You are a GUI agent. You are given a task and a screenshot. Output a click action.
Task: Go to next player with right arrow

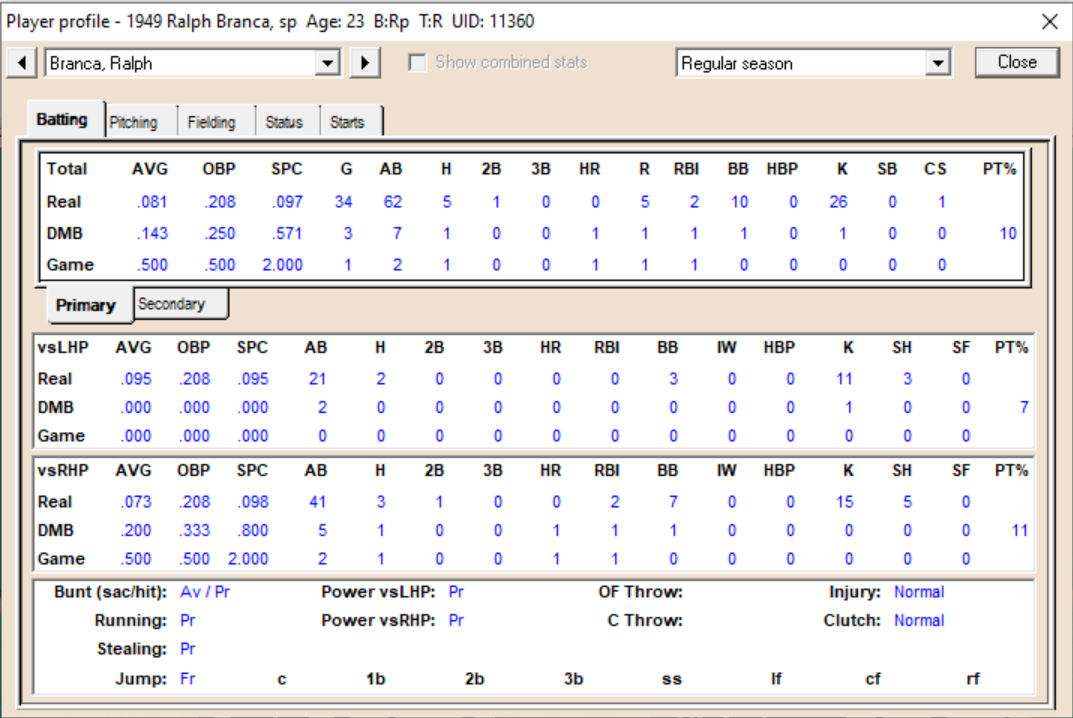pyautogui.click(x=365, y=63)
